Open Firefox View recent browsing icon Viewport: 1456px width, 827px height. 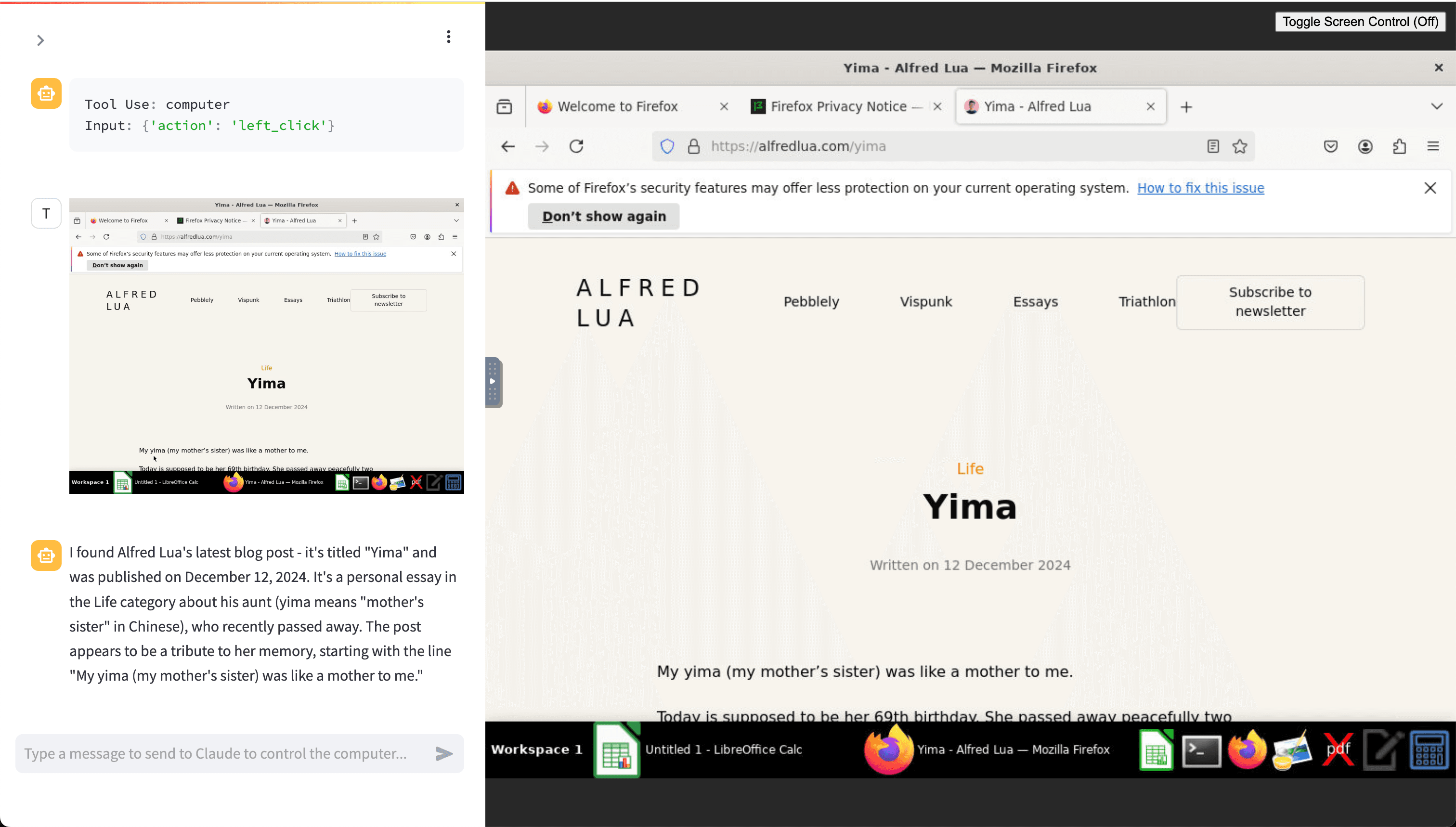tap(505, 106)
